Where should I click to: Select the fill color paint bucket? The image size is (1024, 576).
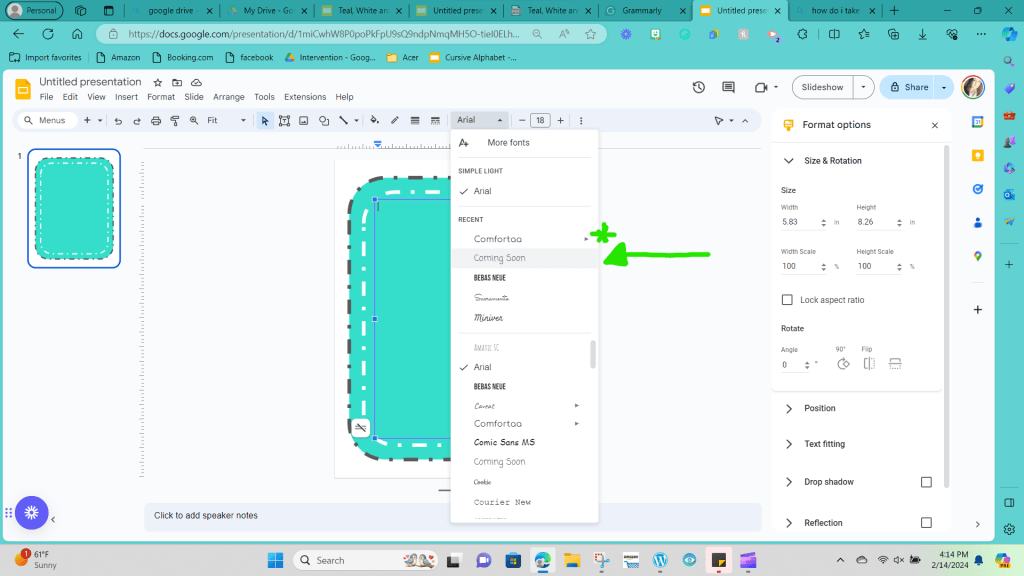(x=375, y=120)
